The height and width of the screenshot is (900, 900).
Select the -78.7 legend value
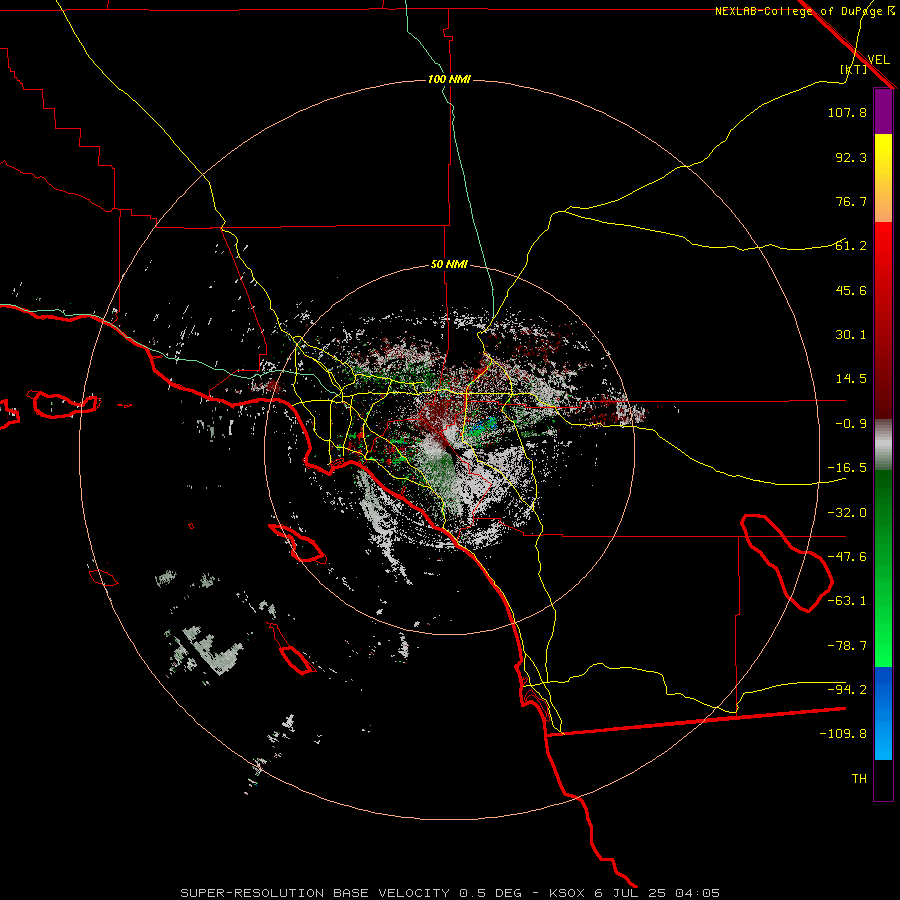pyautogui.click(x=847, y=646)
